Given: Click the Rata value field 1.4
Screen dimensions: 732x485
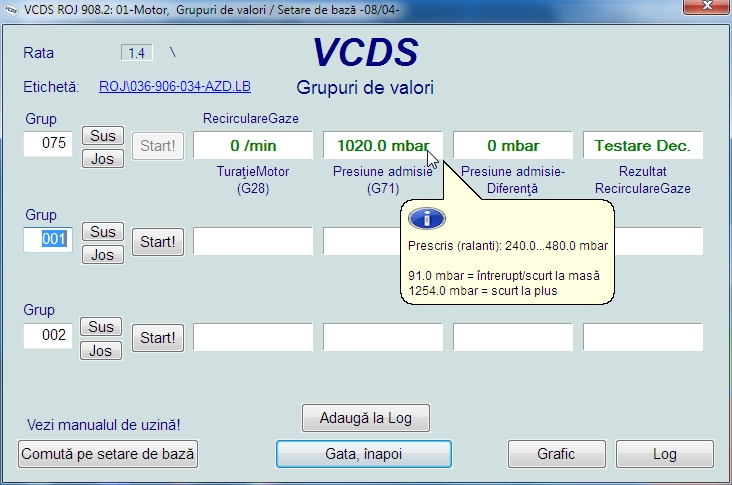Looking at the screenshot, I should pyautogui.click(x=137, y=53).
